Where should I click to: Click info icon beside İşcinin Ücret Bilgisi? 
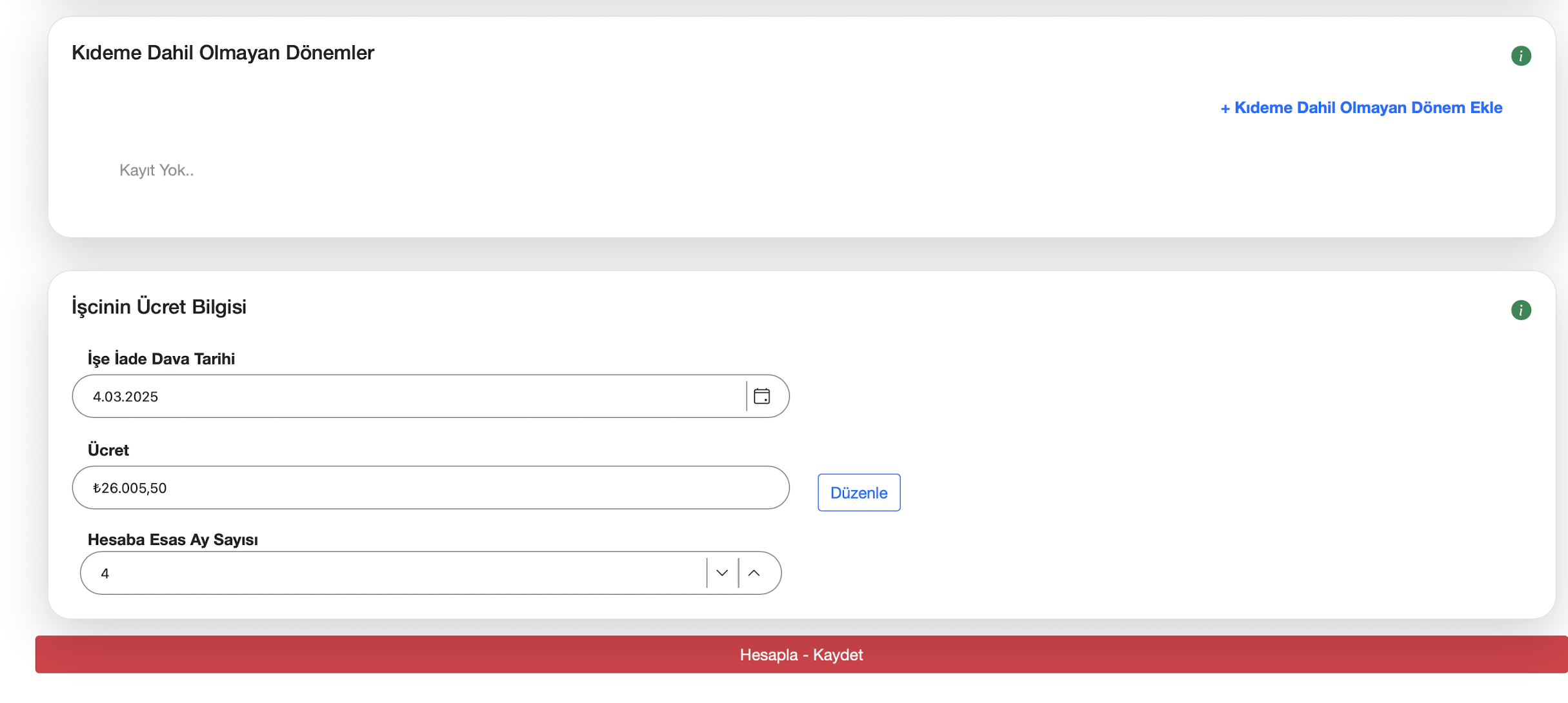click(1520, 310)
